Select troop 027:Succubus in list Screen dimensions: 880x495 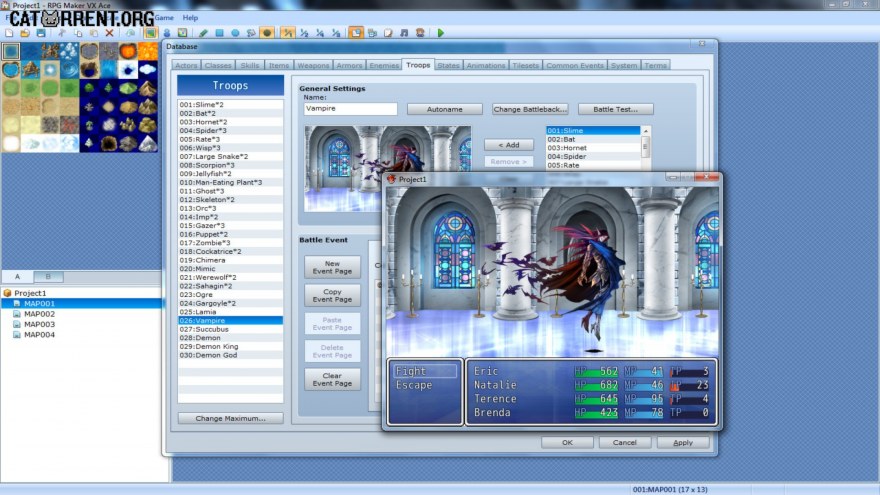[x=231, y=329]
